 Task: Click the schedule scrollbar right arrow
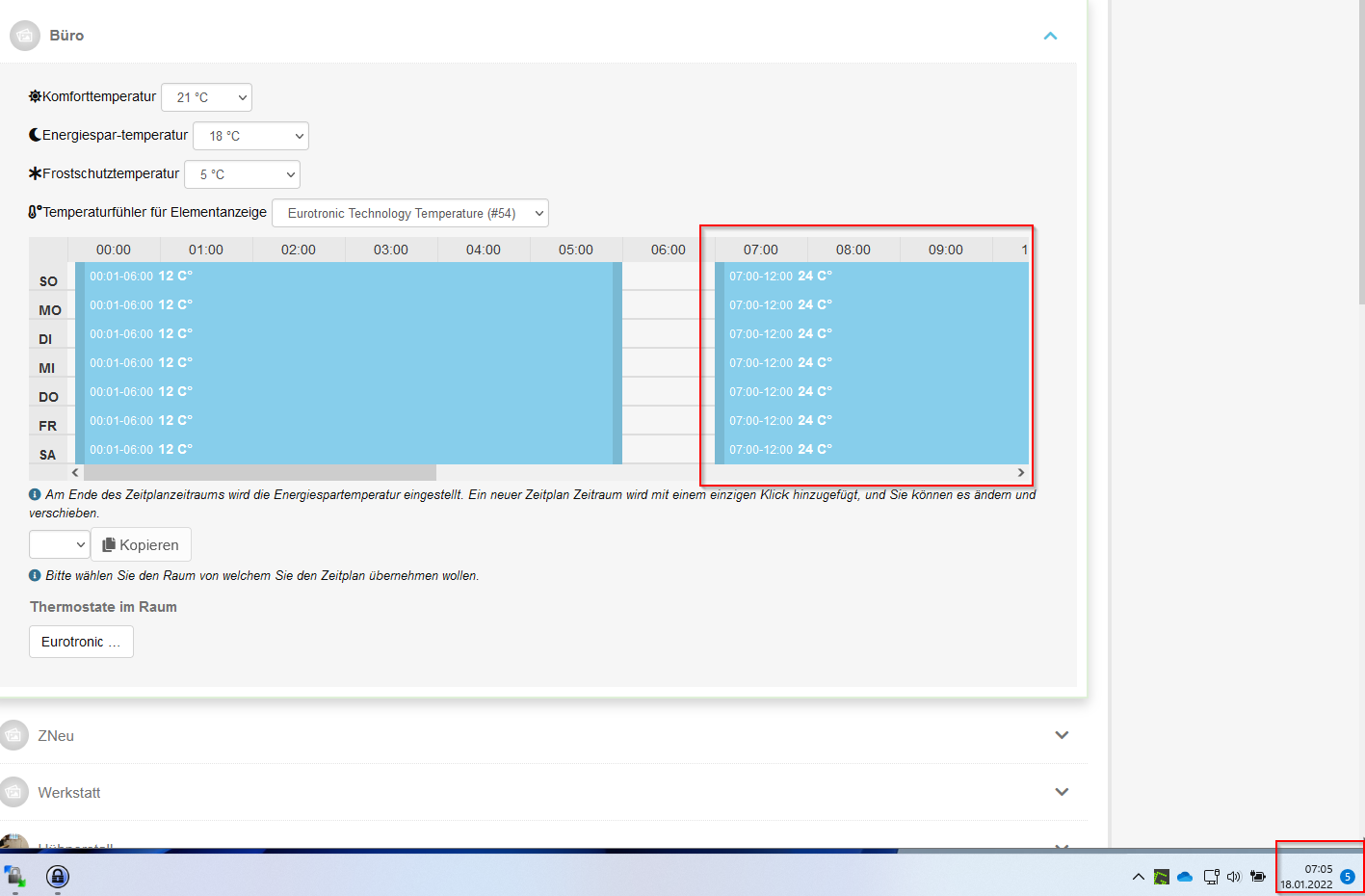pyautogui.click(x=1021, y=472)
